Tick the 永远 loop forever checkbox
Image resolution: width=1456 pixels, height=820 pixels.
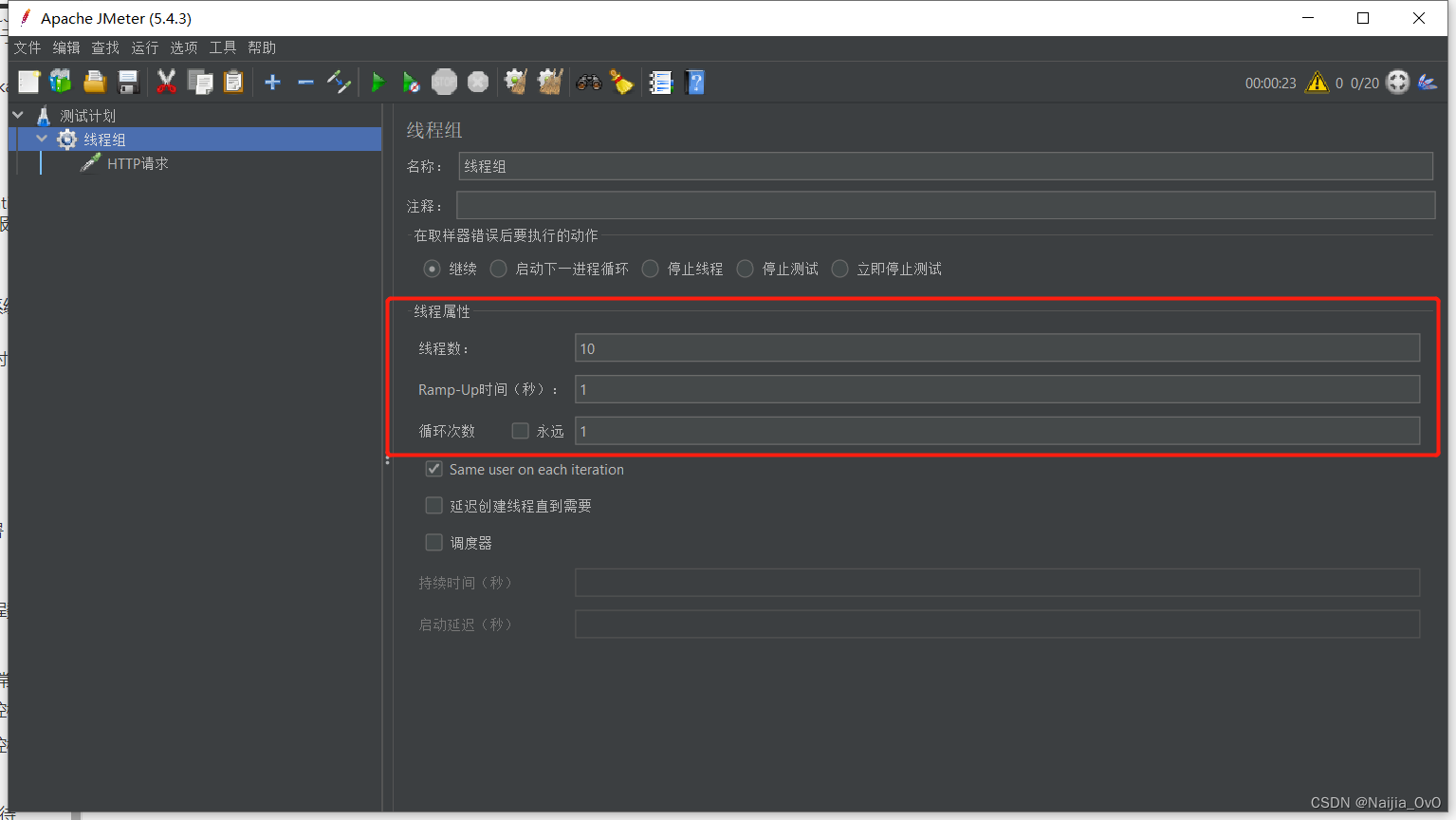(520, 431)
